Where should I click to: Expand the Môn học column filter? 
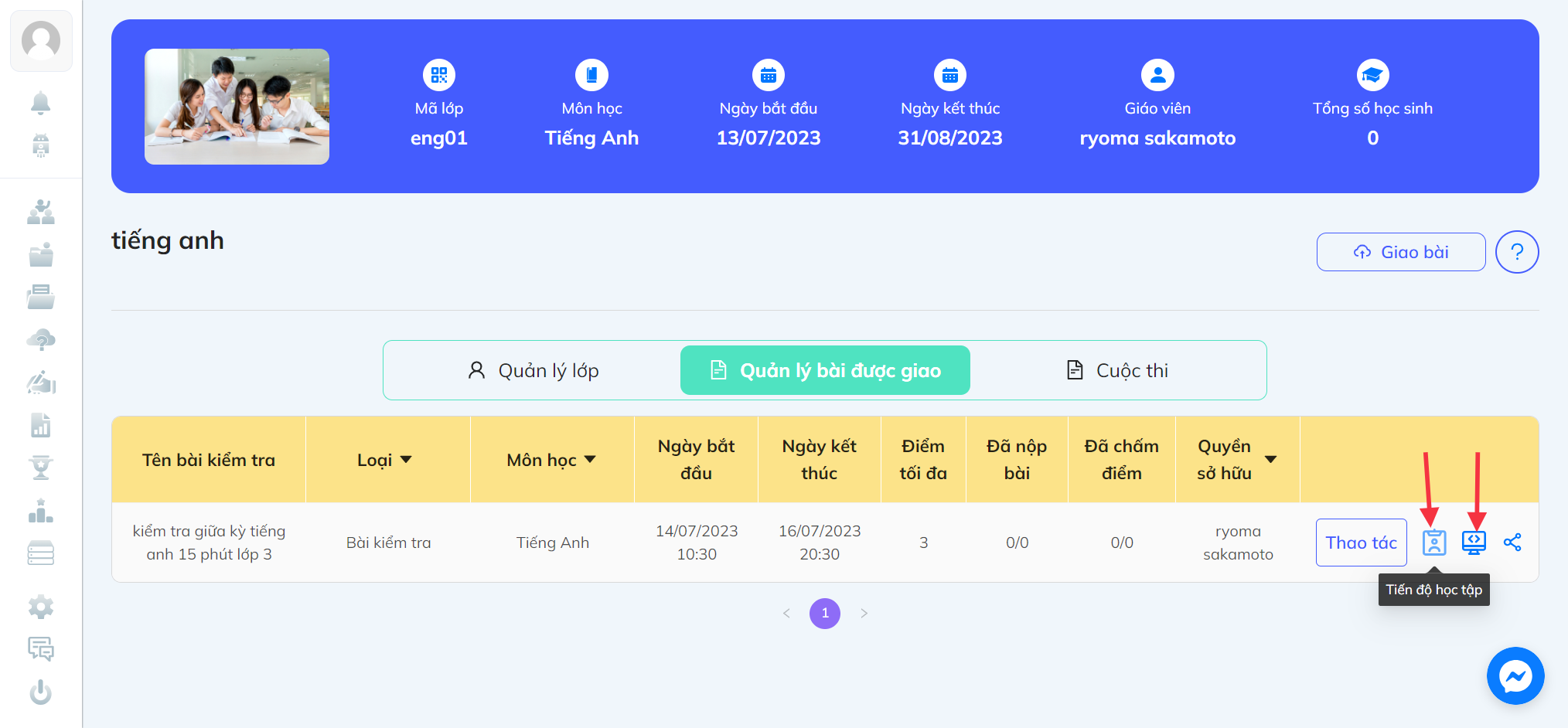[590, 460]
